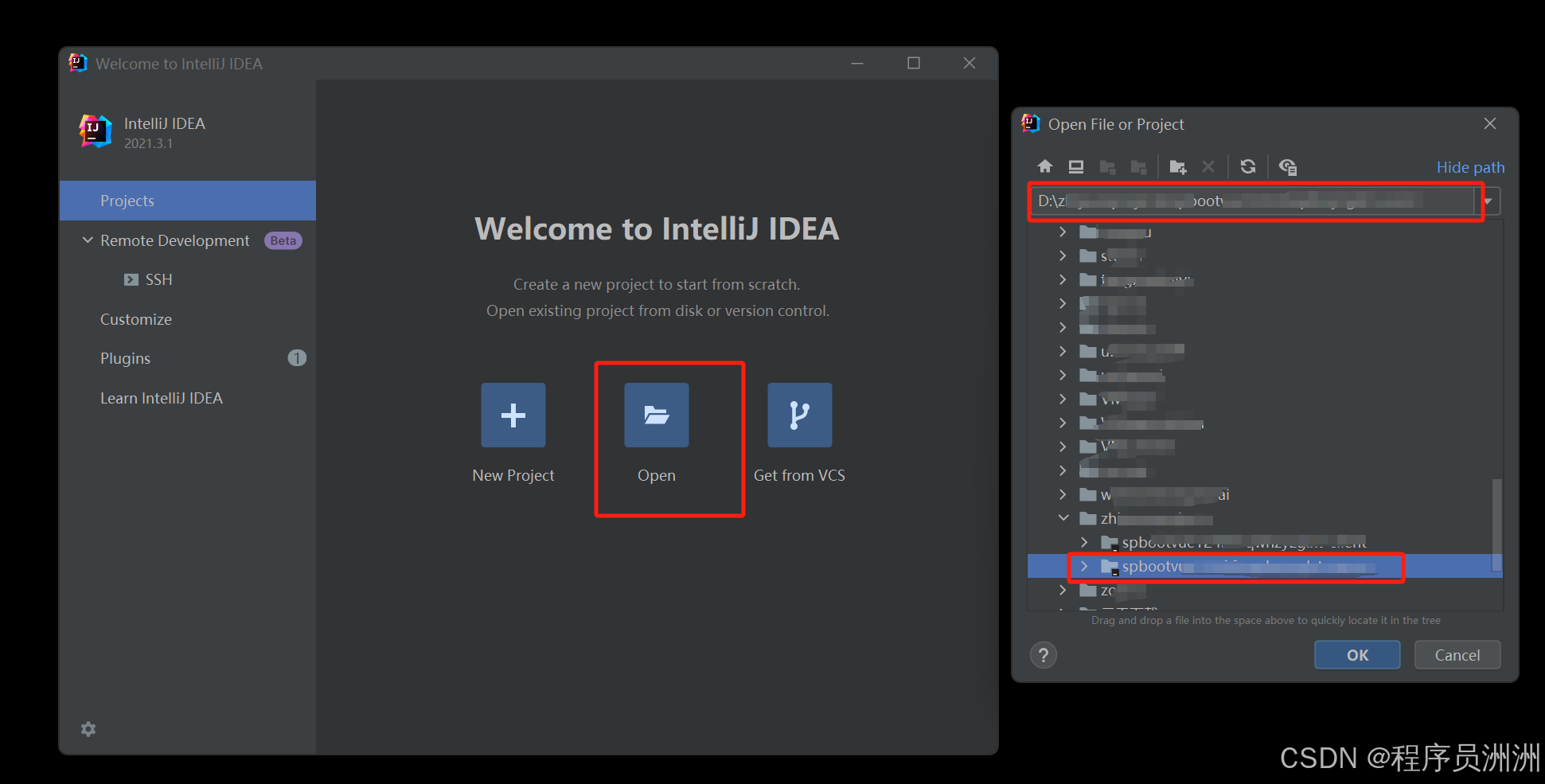This screenshot has width=1545, height=784.
Task: Click the Remote Development label
Action: pyautogui.click(x=175, y=240)
